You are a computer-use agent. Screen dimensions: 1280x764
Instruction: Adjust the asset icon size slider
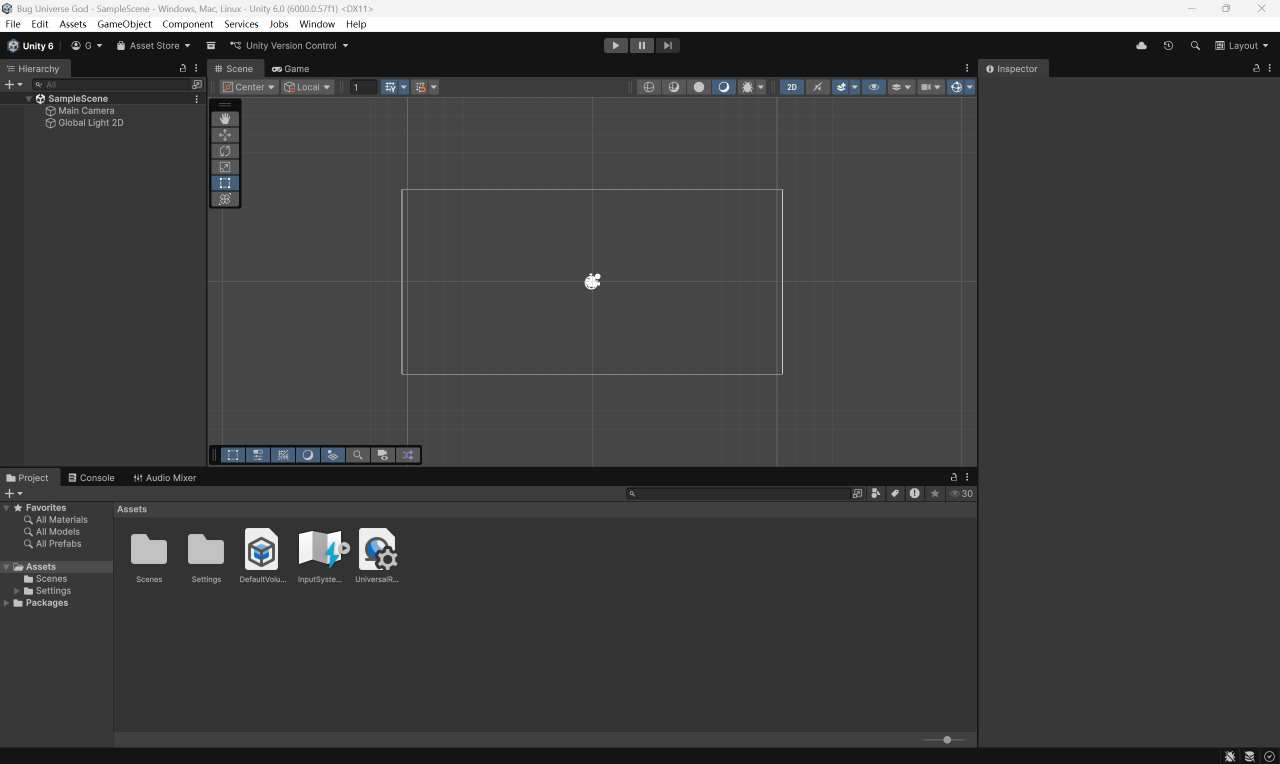(x=946, y=740)
